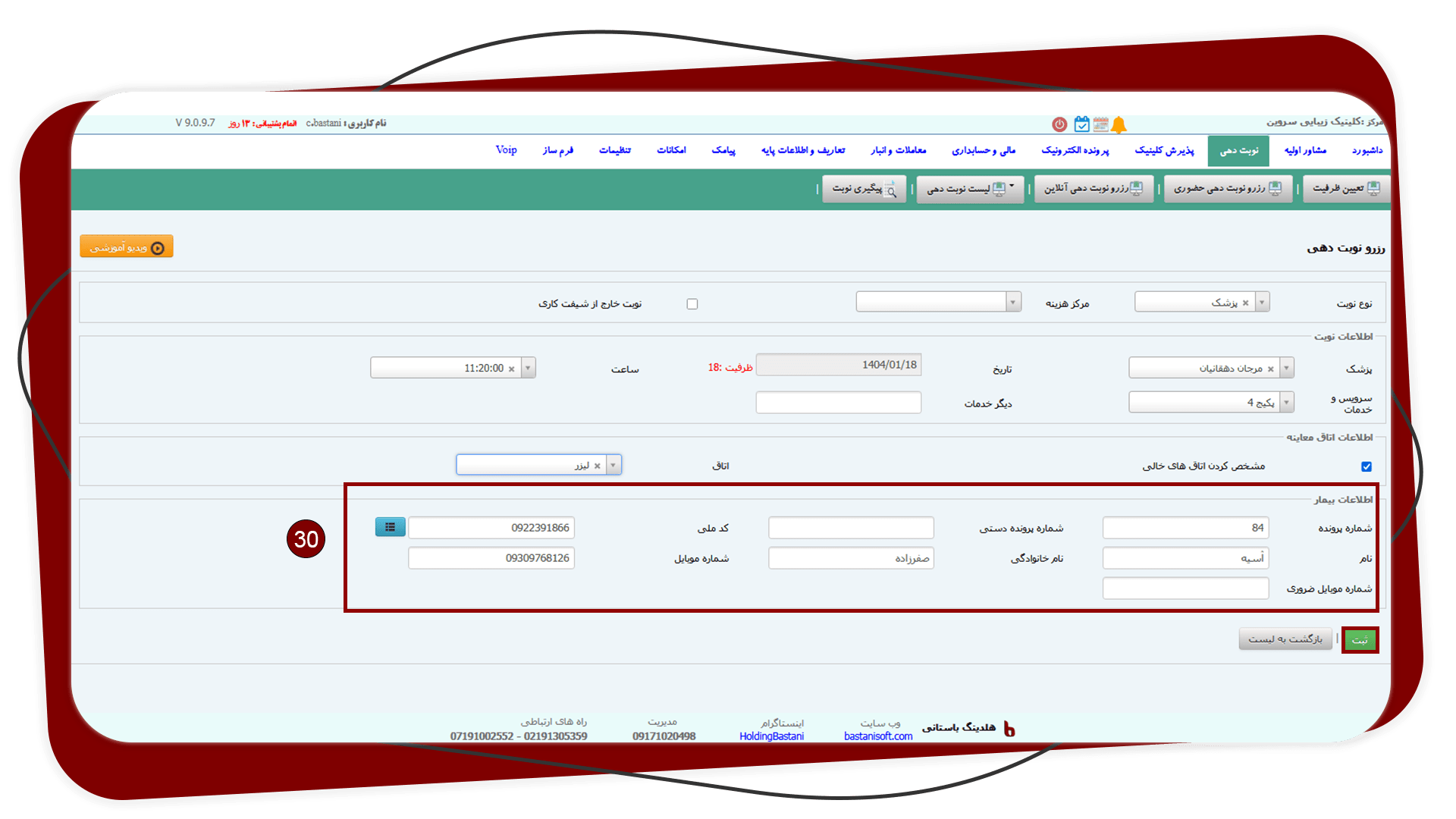Expand the لیست نوبت دهی dropdown button
Image resolution: width=1456 pixels, height=819 pixels.
click(x=970, y=189)
